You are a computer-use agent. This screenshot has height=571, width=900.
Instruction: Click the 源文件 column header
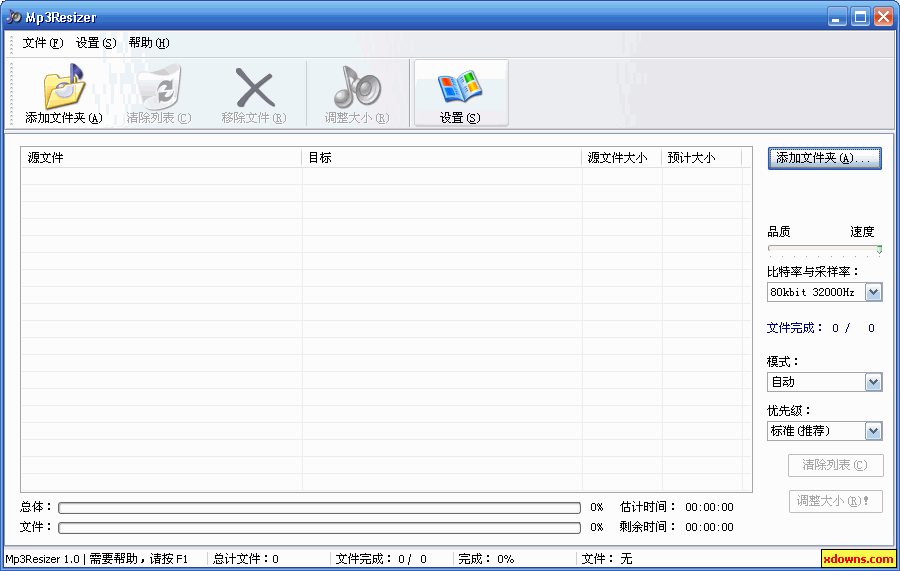click(161, 158)
